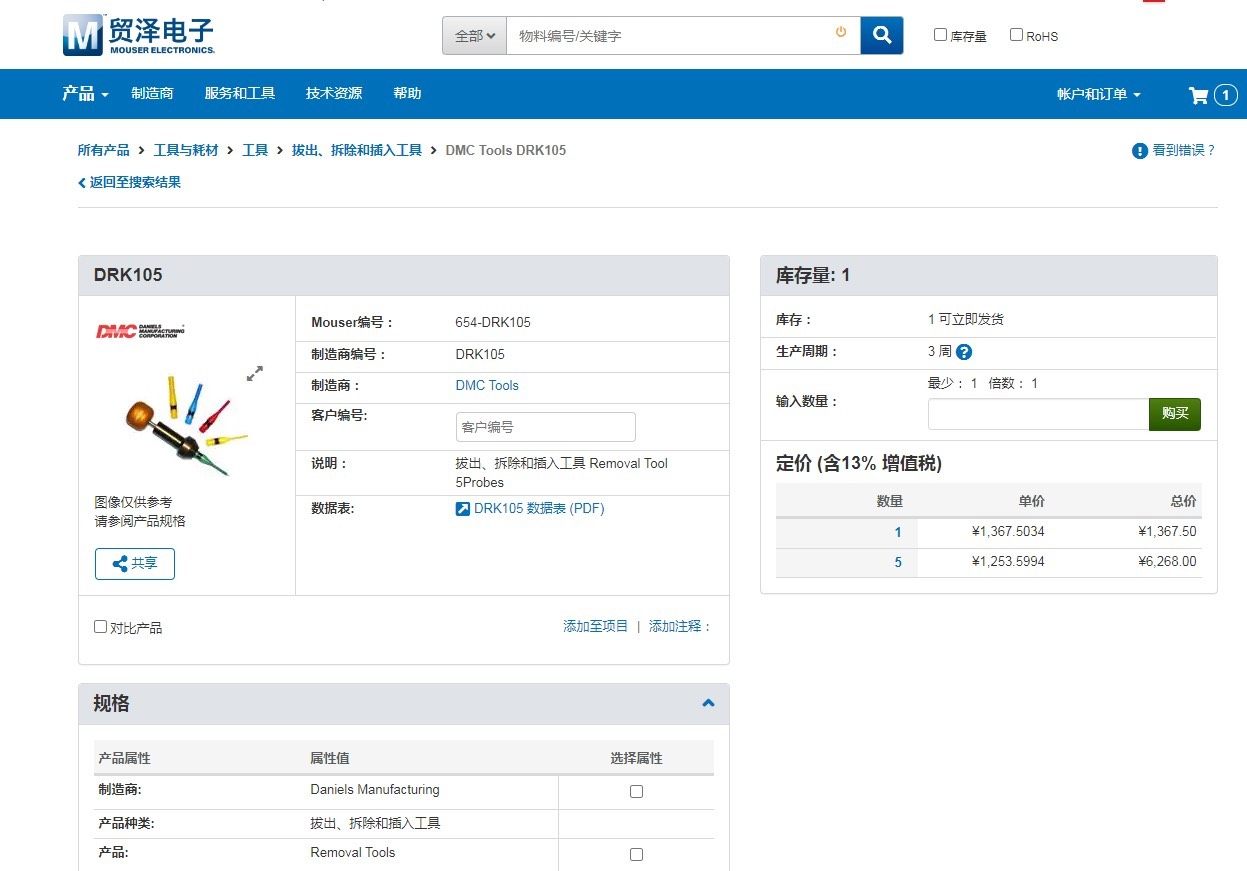Click the 看到错误？ link text
The width and height of the screenshot is (1247, 871).
(x=1184, y=150)
